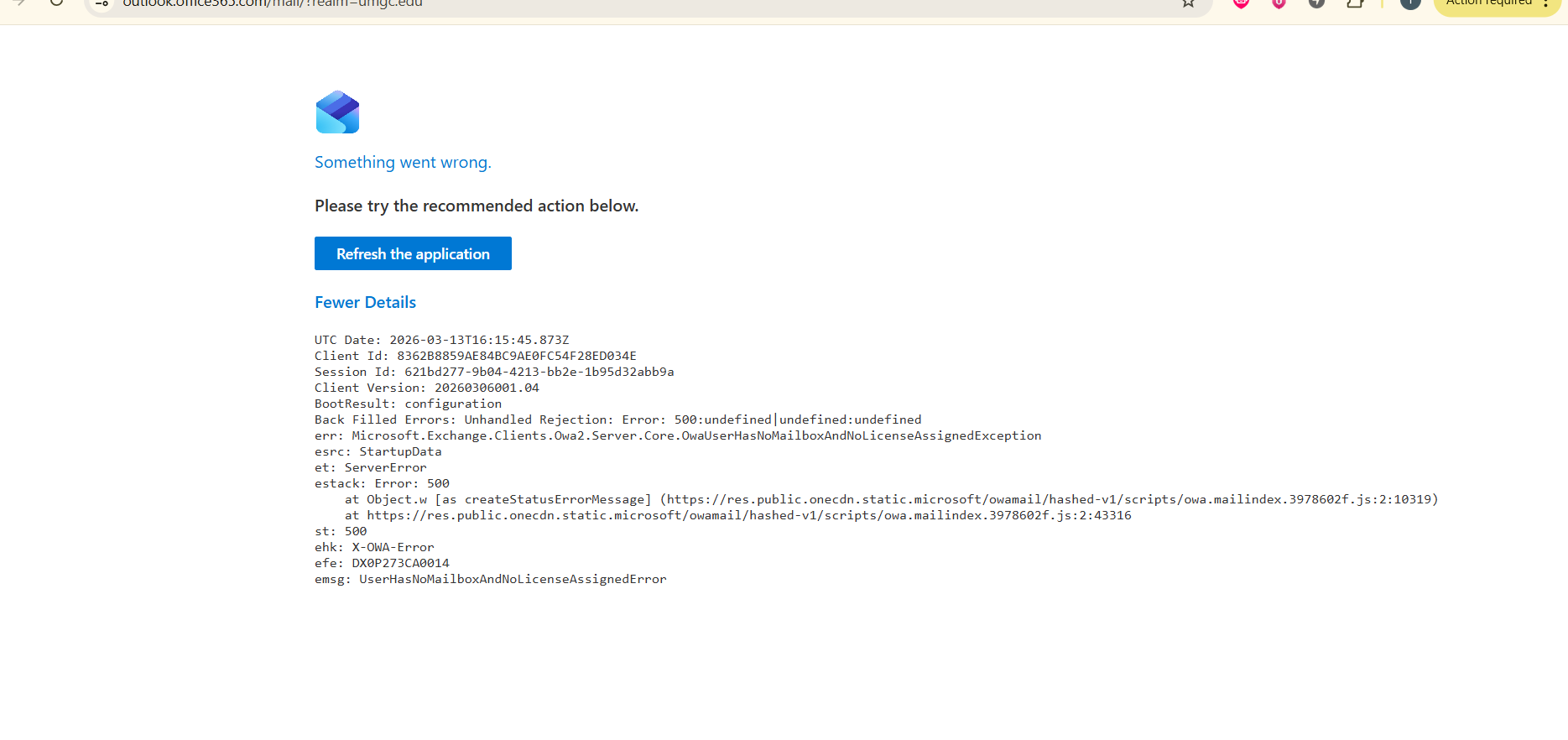Viewport: 1568px width, 740px height.
Task: Click the createStatusErrorMessage stack trace line
Action: point(891,499)
